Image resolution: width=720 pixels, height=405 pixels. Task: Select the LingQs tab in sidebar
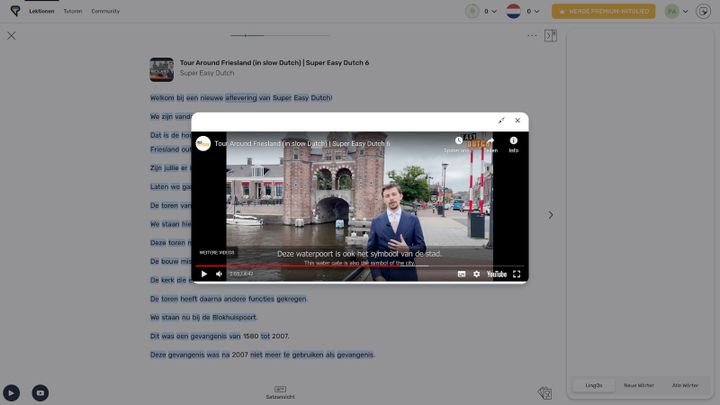coord(594,386)
